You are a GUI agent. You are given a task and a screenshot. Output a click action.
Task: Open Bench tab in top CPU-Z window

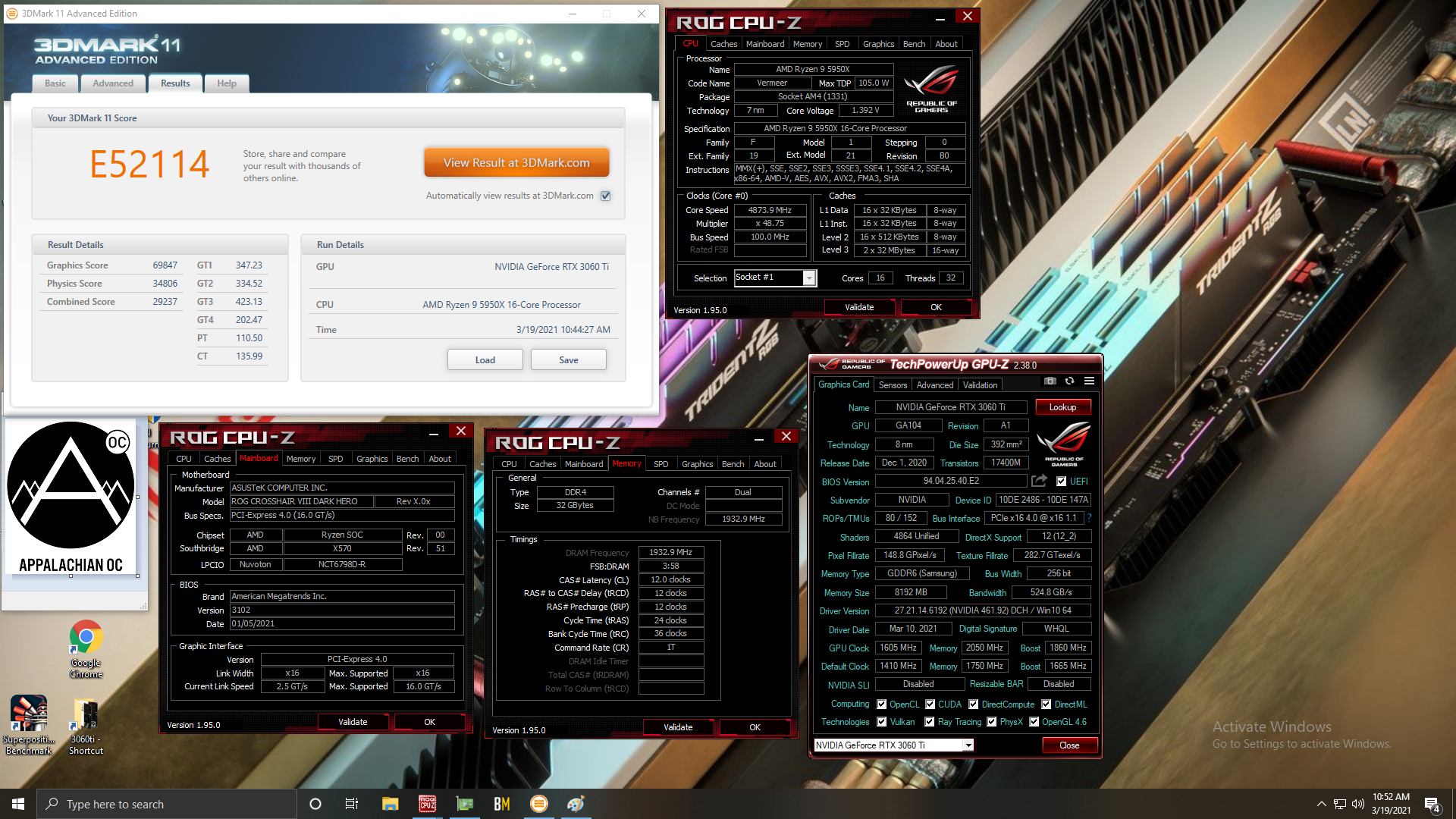(914, 44)
